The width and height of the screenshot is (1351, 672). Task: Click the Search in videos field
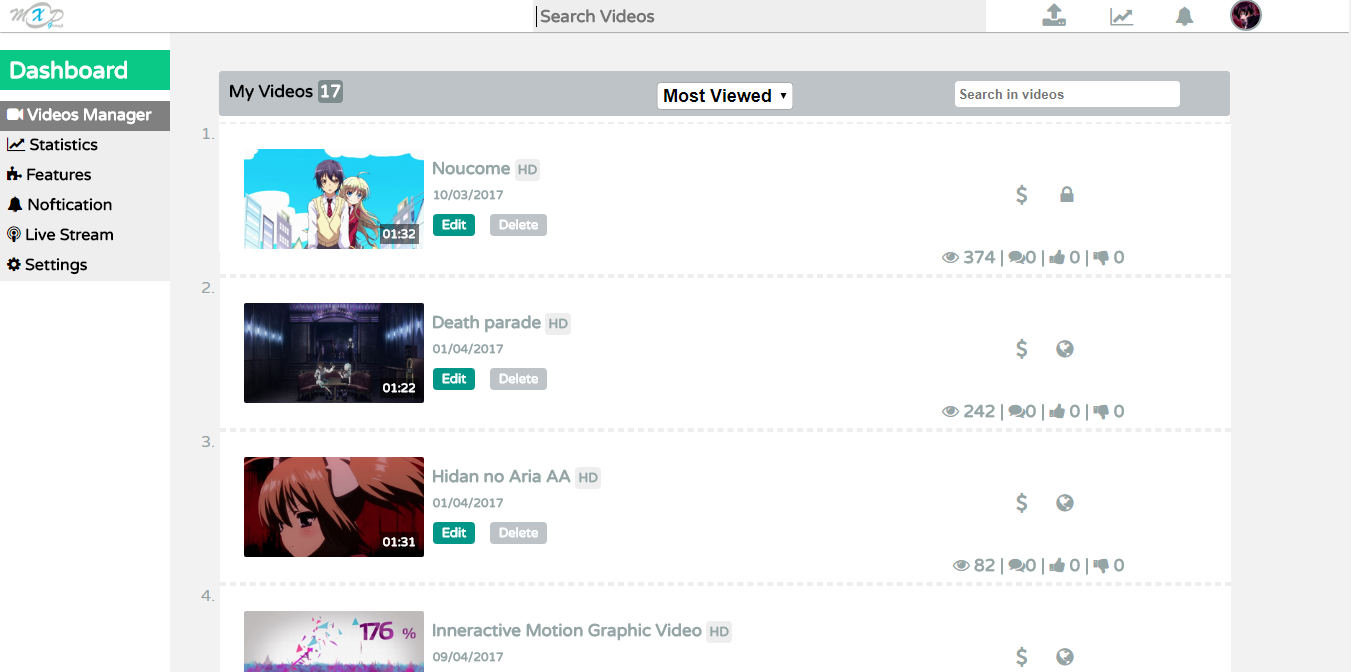tap(1067, 94)
